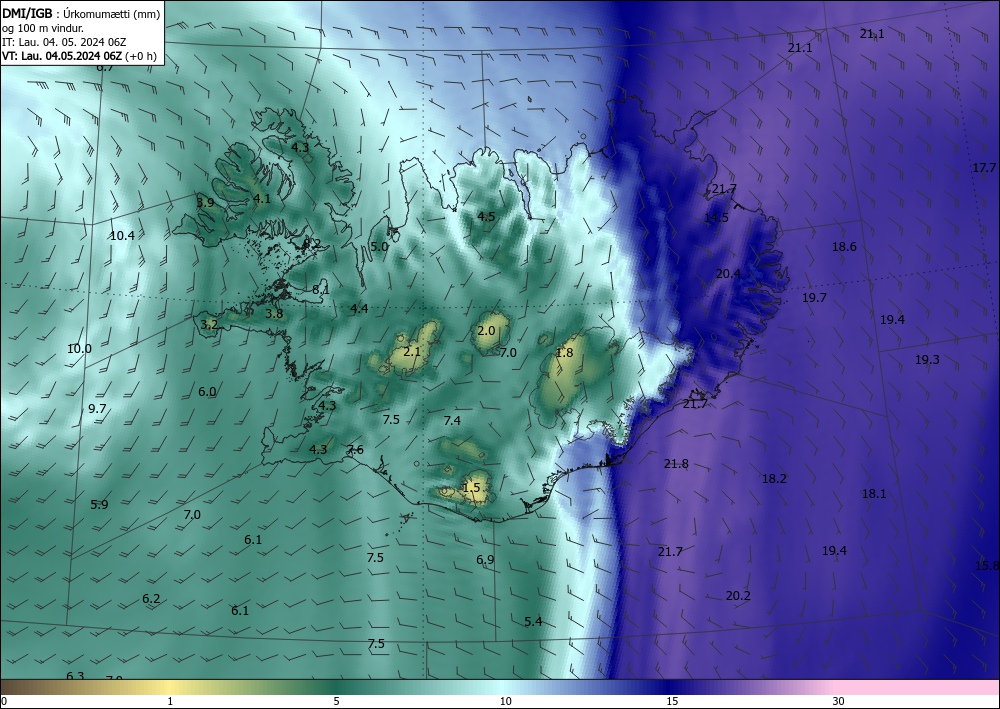Click the 3.2 value at Snæfellsnes tip
Image resolution: width=1000 pixels, height=709 pixels.
(209, 325)
